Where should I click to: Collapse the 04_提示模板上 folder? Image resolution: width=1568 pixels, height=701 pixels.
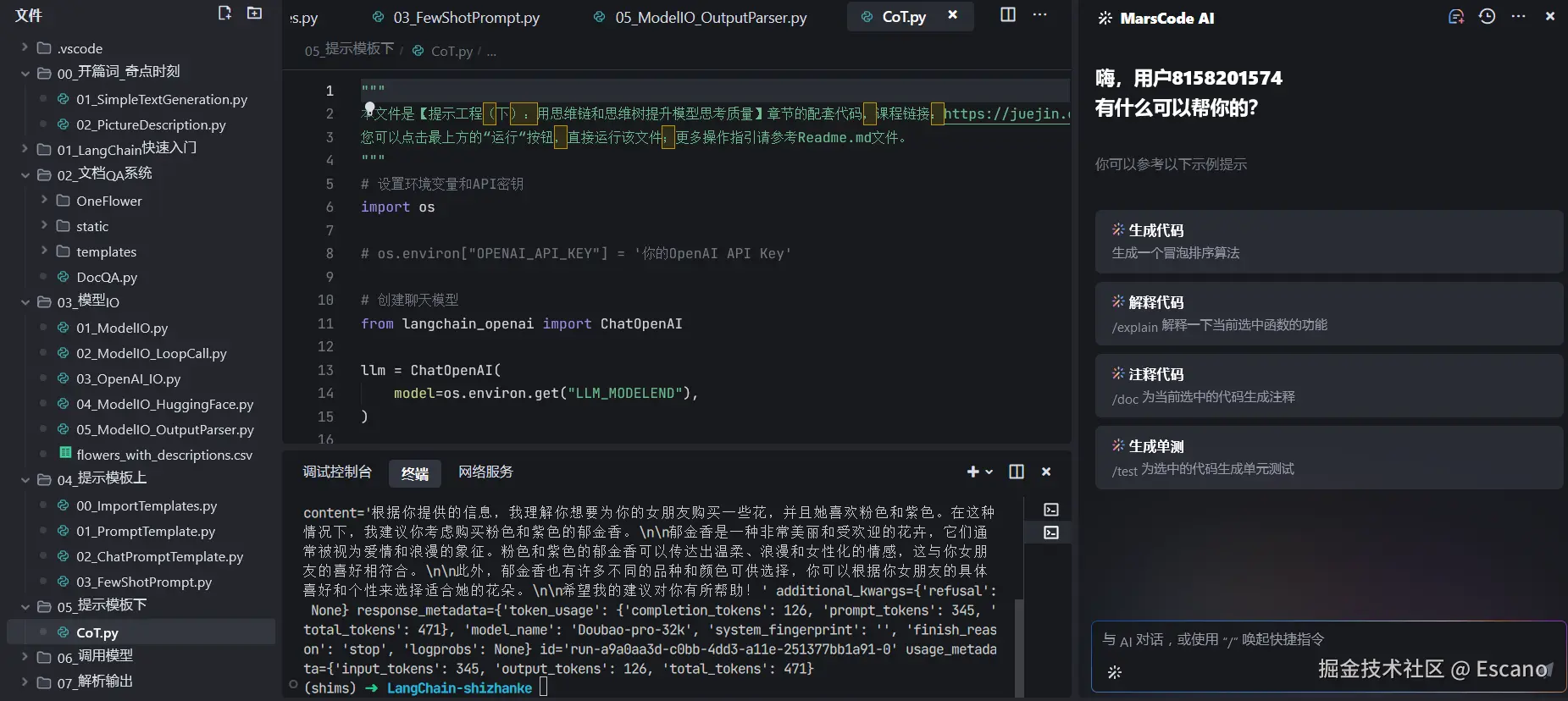coord(25,480)
